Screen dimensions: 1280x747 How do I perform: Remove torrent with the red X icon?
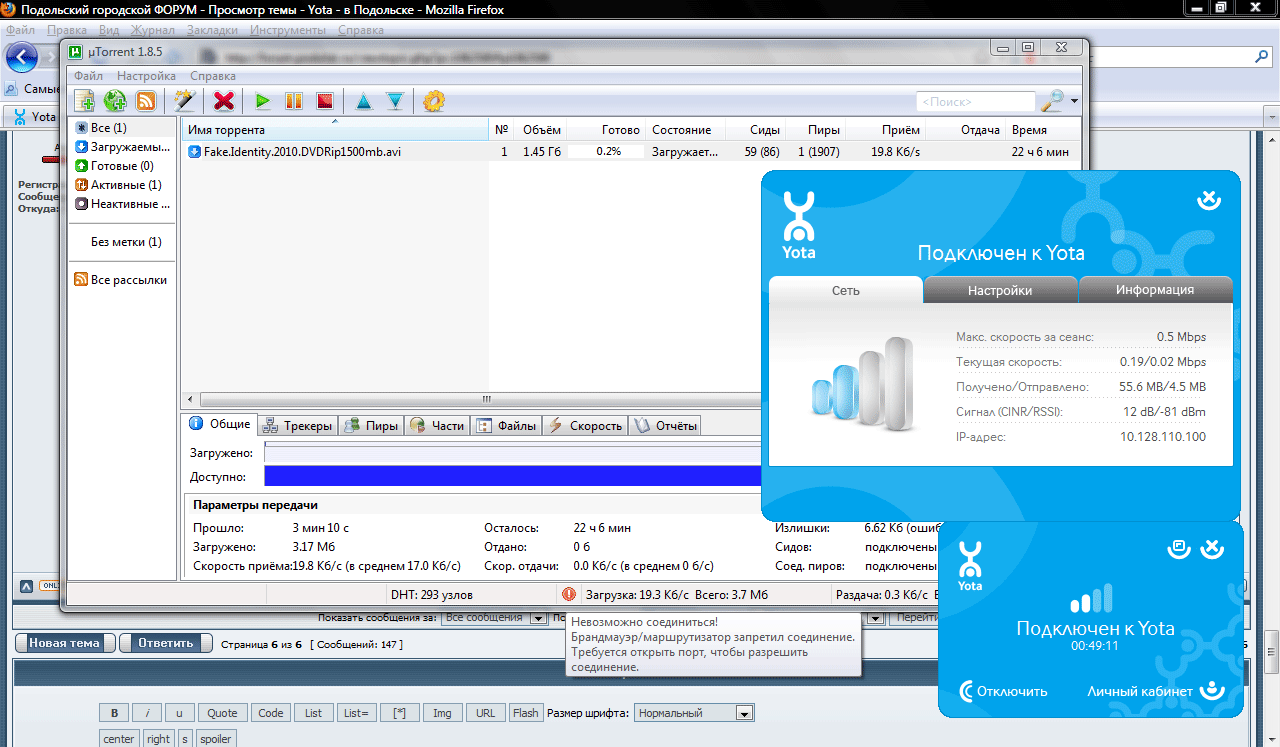224,101
